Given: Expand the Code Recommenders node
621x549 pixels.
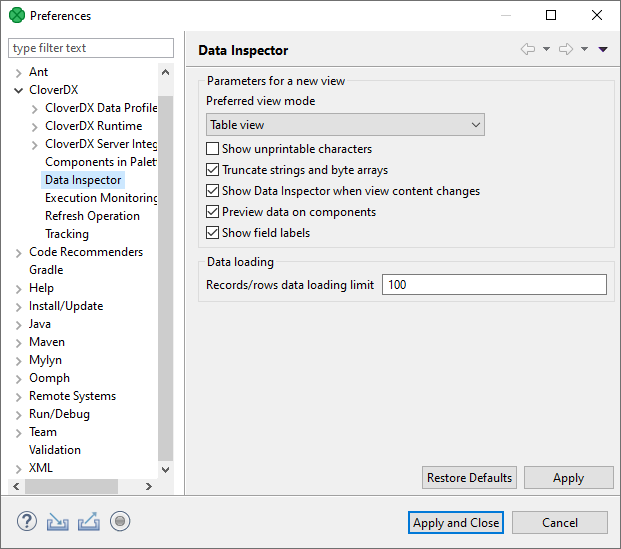Looking at the screenshot, I should click(19, 253).
